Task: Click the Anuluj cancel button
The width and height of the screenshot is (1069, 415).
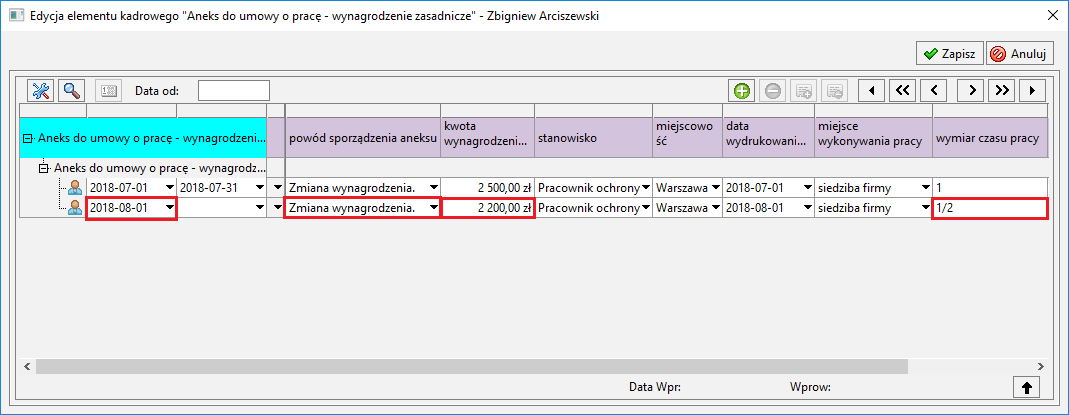Action: click(1019, 54)
